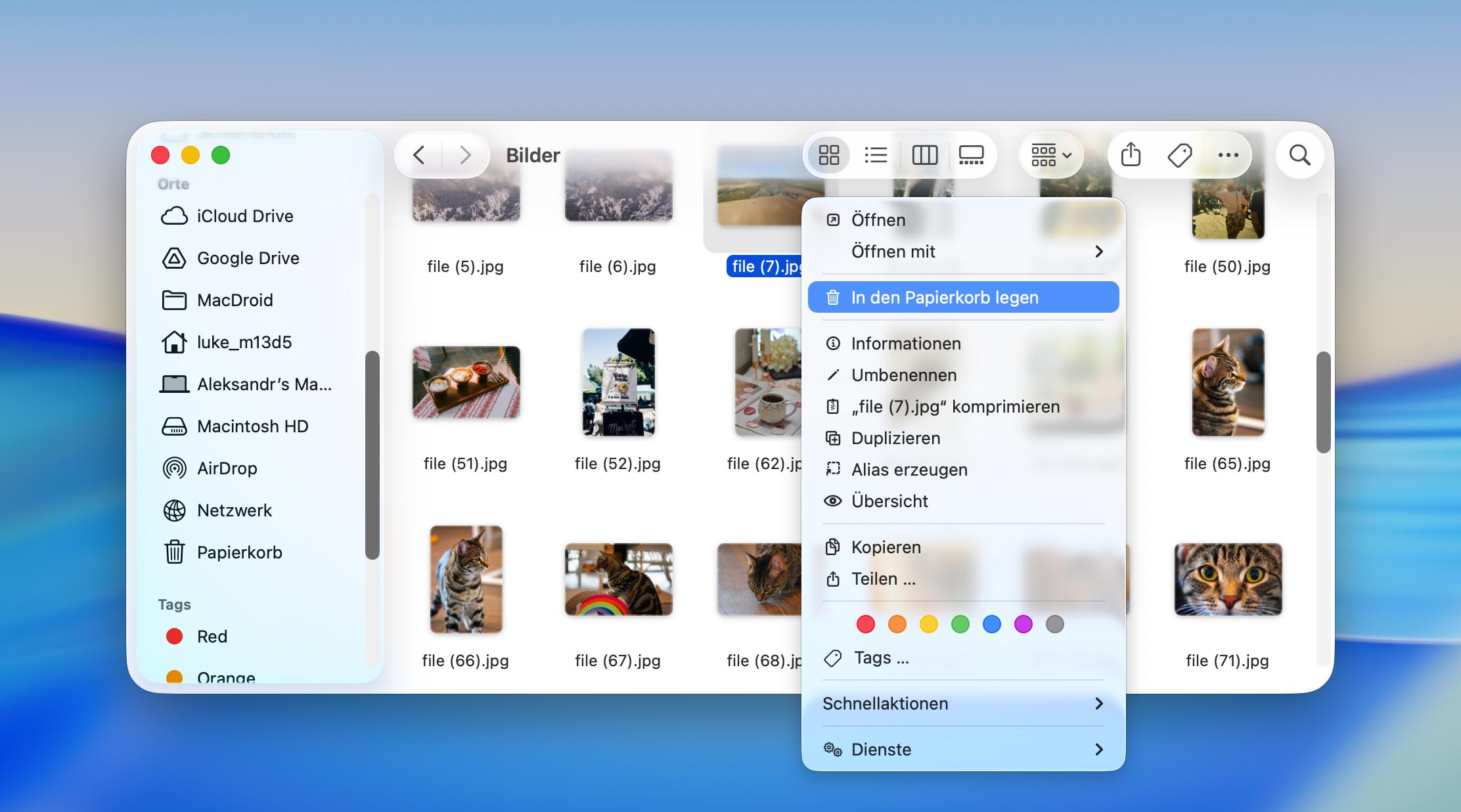Choose Teilen … from context menu
The width and height of the screenshot is (1461, 812).
[963, 579]
